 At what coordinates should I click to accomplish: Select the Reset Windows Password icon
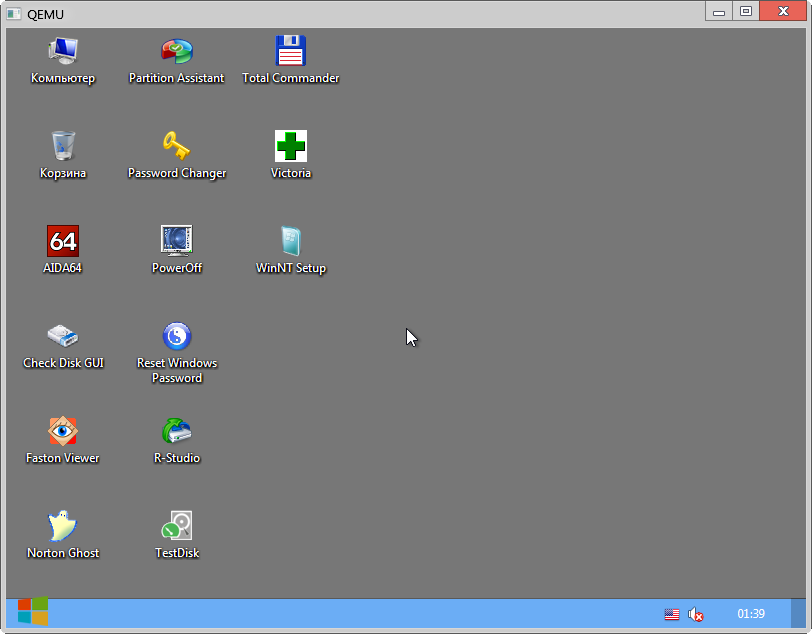177,336
